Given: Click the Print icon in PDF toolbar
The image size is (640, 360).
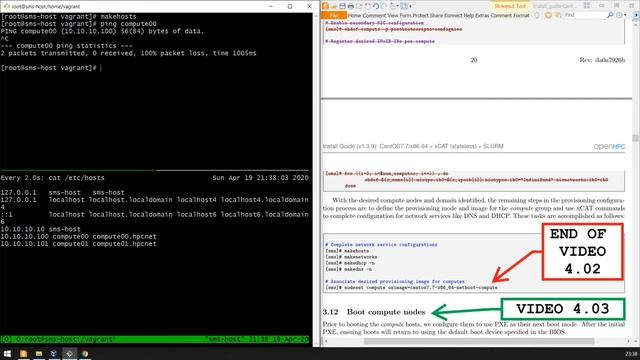Looking at the screenshot, I should [351, 6].
